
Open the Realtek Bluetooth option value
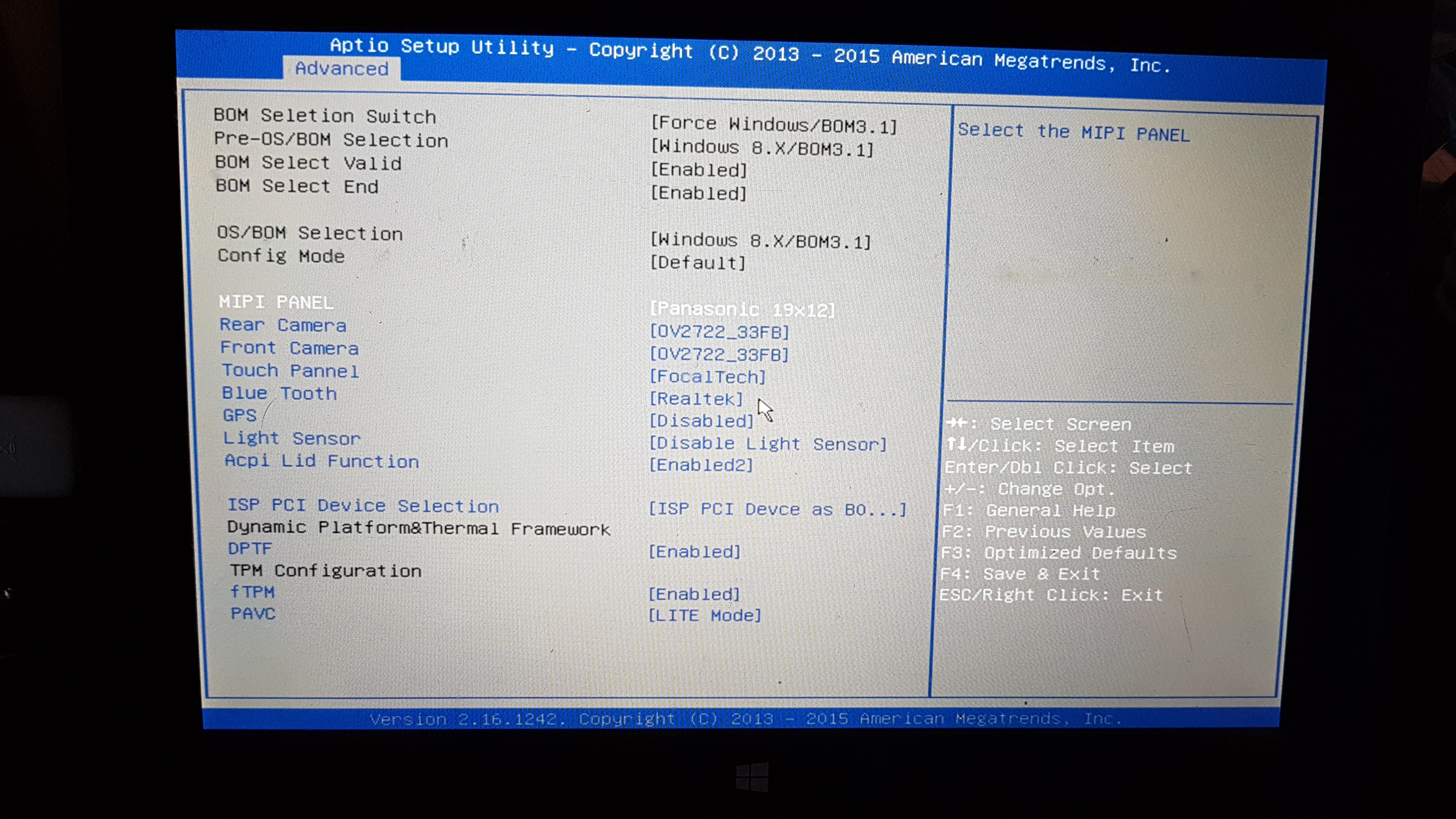[x=696, y=399]
